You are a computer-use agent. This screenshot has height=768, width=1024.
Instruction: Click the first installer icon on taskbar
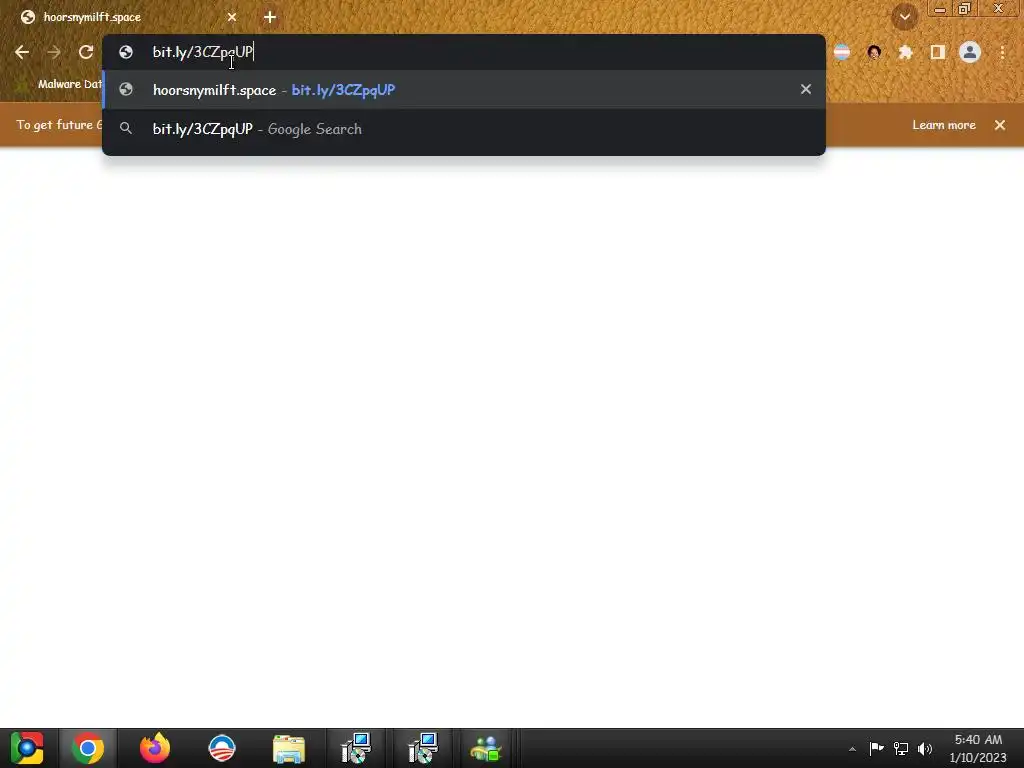click(x=356, y=748)
